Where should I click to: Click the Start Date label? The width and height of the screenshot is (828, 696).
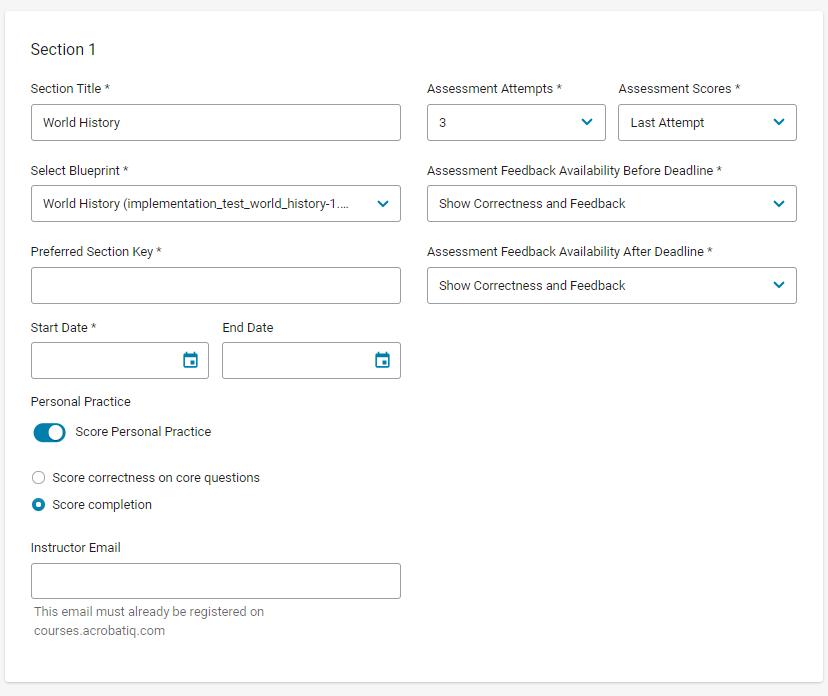(63, 327)
